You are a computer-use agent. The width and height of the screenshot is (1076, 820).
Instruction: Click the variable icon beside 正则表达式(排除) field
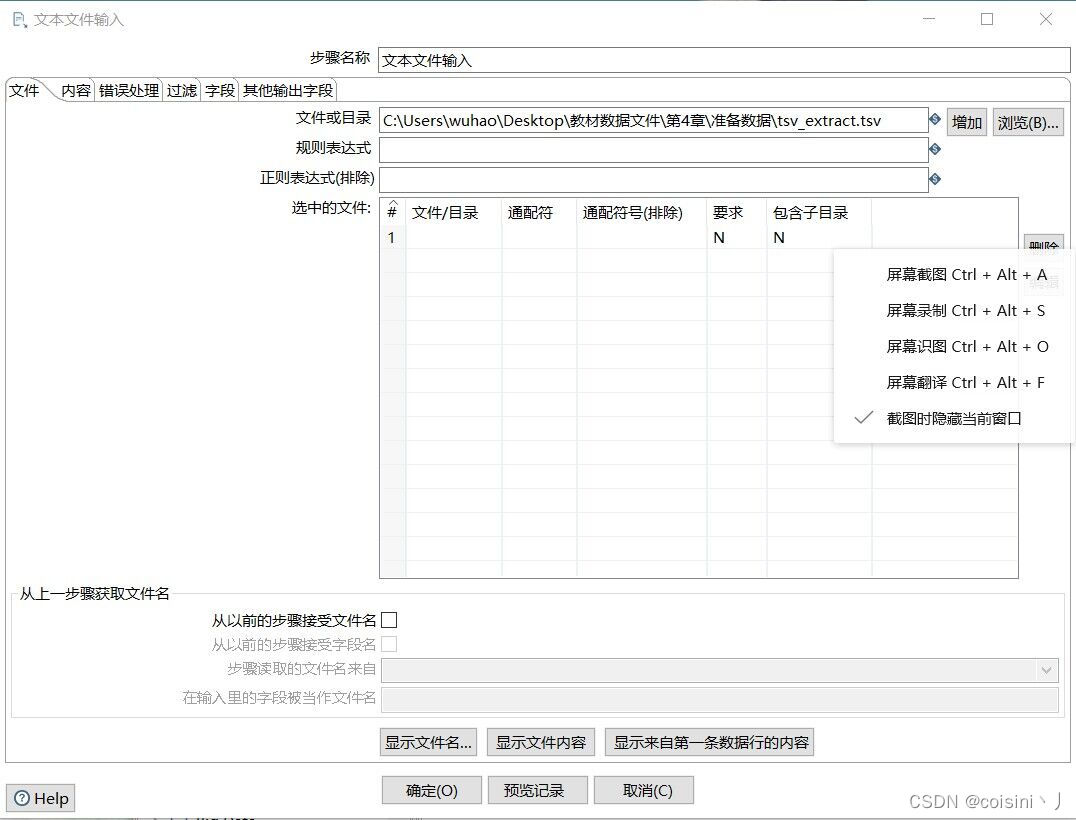[x=935, y=179]
